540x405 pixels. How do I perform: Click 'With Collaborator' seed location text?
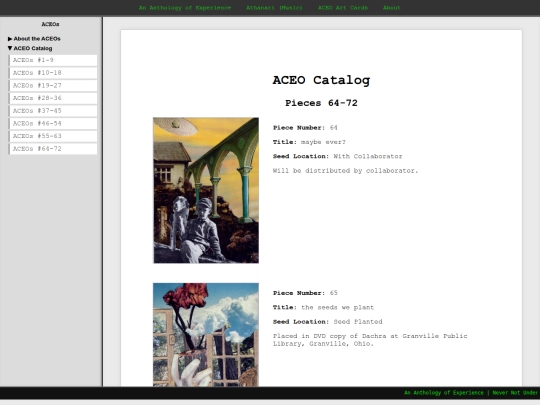tap(368, 156)
